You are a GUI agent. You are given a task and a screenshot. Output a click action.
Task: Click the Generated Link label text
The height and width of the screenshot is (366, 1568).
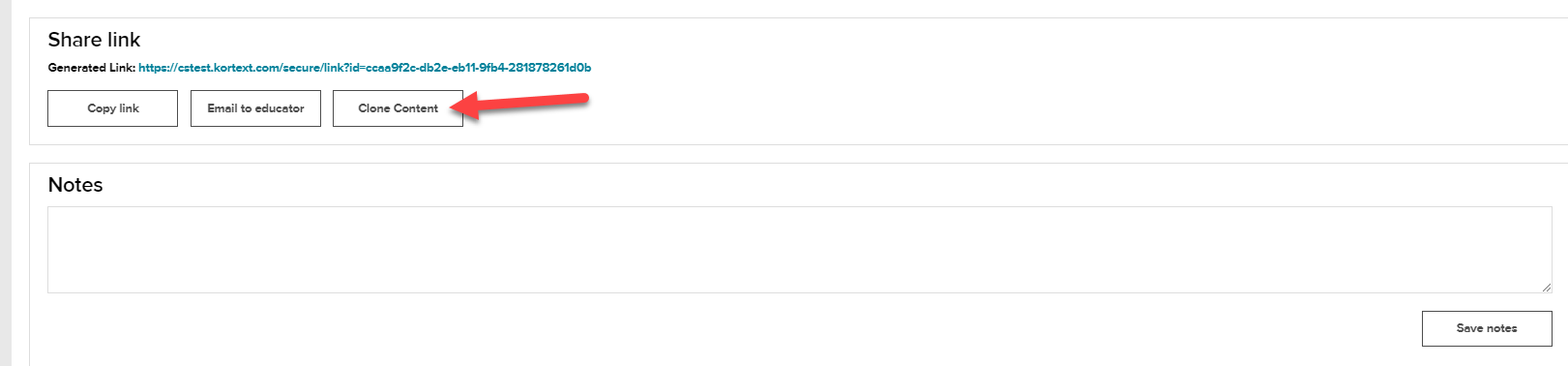pyautogui.click(x=92, y=68)
